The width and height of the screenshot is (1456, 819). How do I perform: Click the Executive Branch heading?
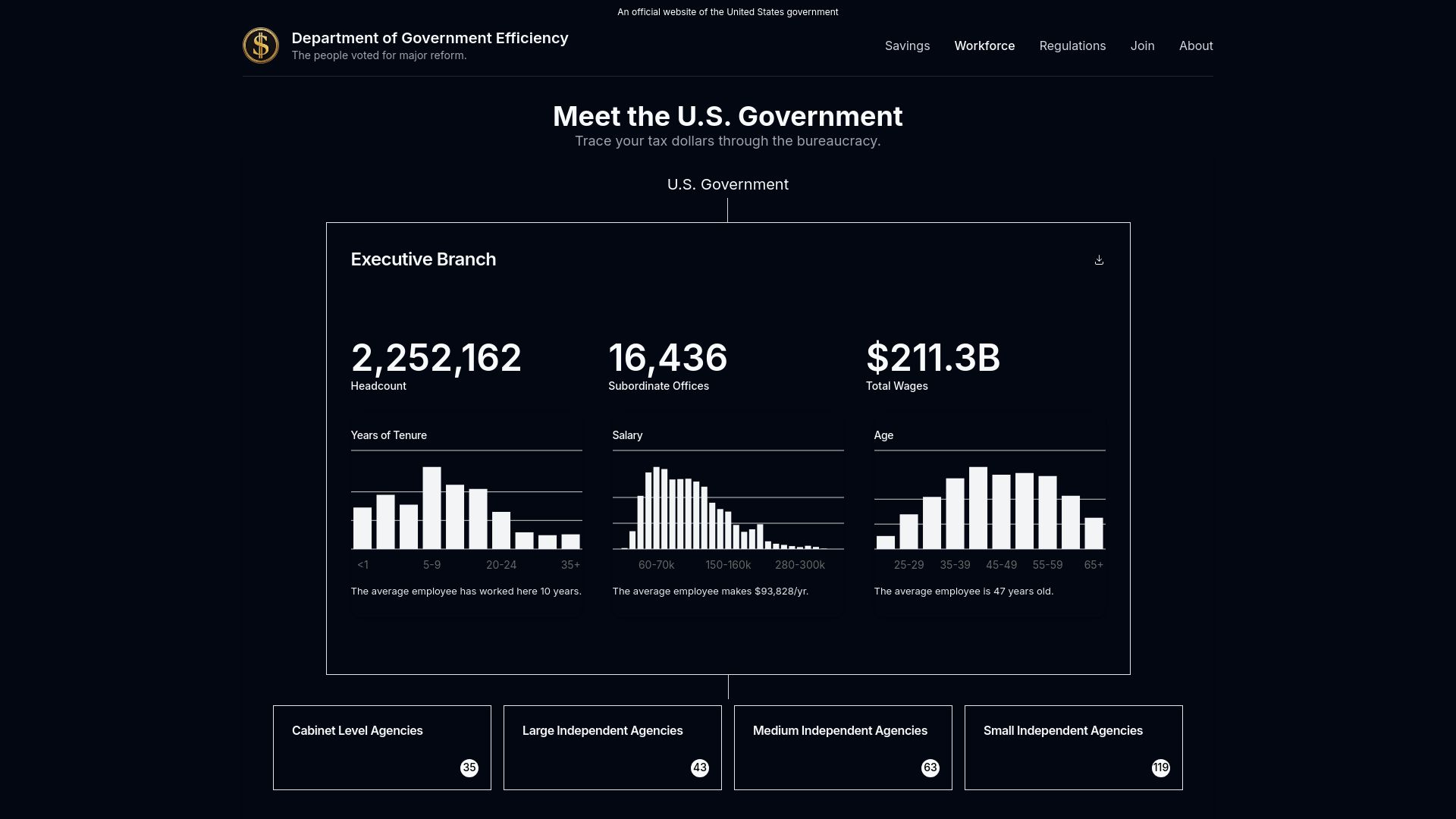tap(423, 259)
